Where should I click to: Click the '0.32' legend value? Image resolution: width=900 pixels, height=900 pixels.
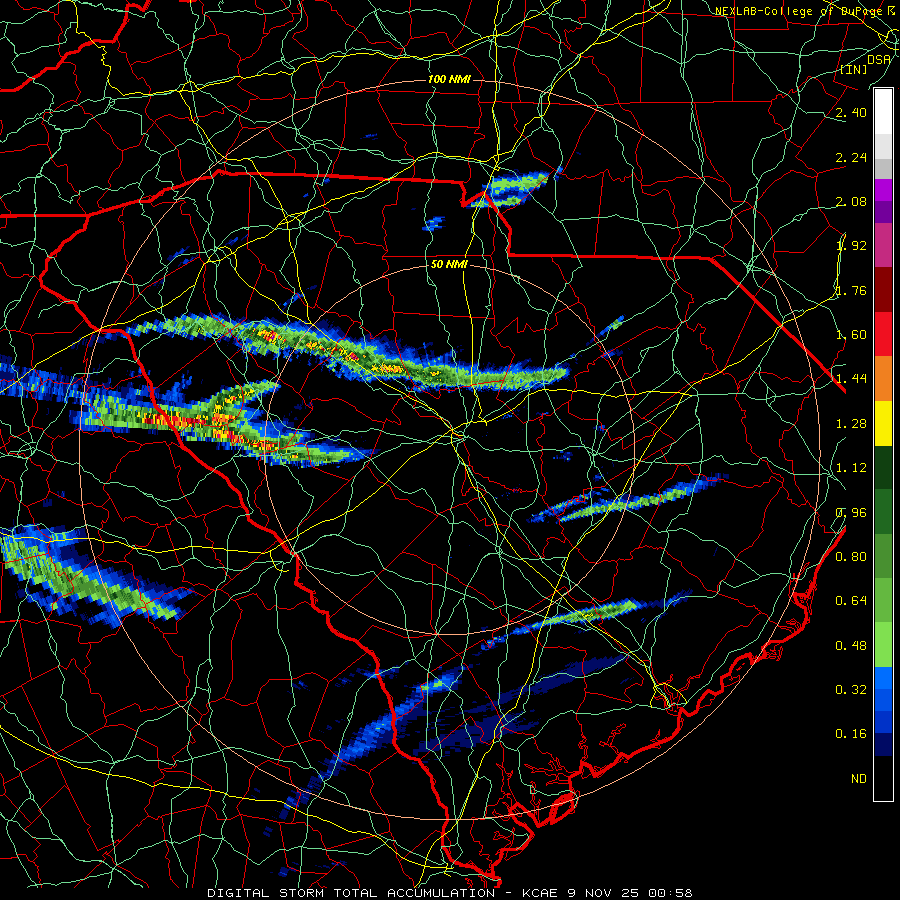coord(851,690)
